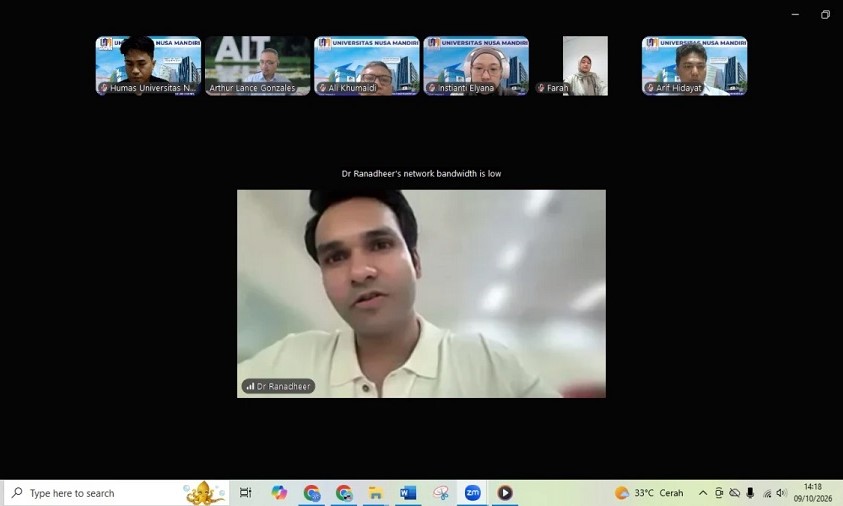Click the octopus search highlight icon
Image resolution: width=843 pixels, height=506 pixels.
point(204,493)
